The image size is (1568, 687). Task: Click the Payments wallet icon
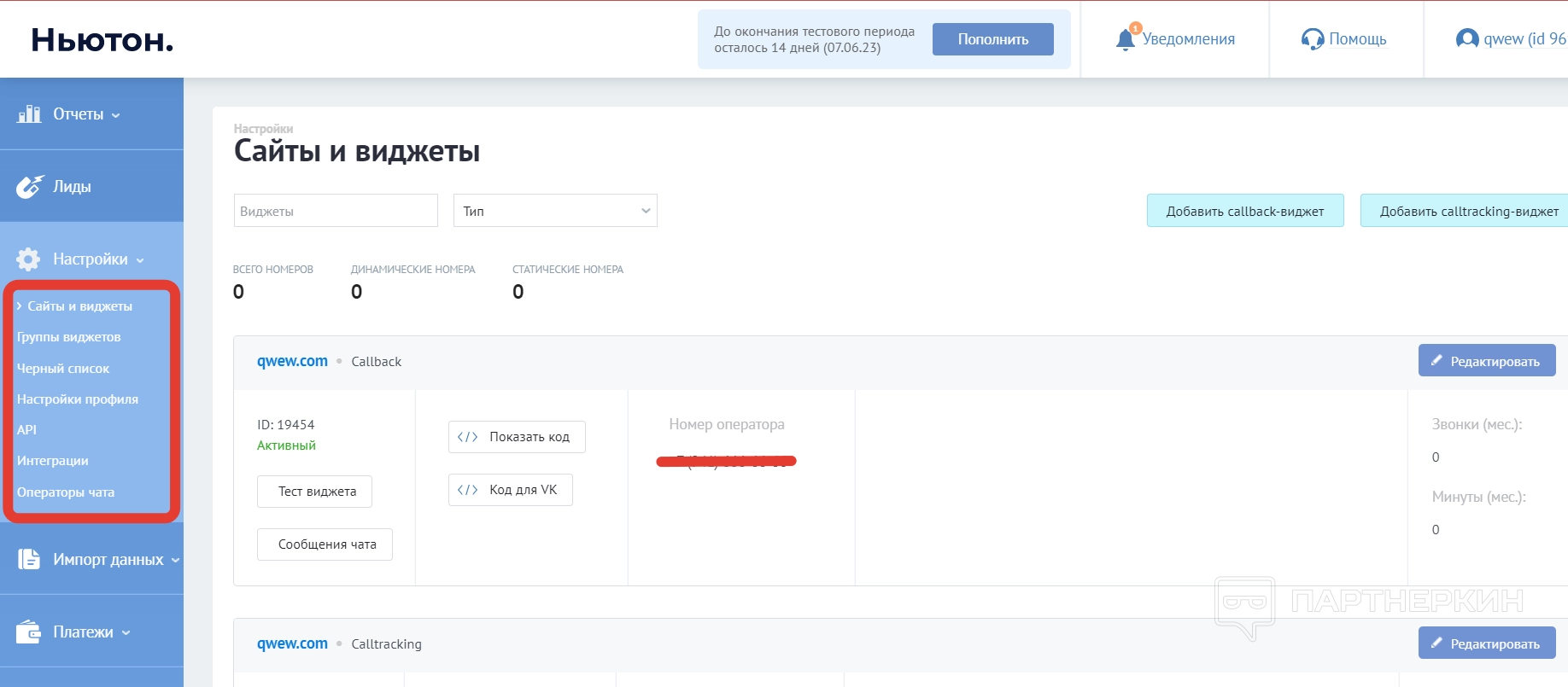pos(28,632)
